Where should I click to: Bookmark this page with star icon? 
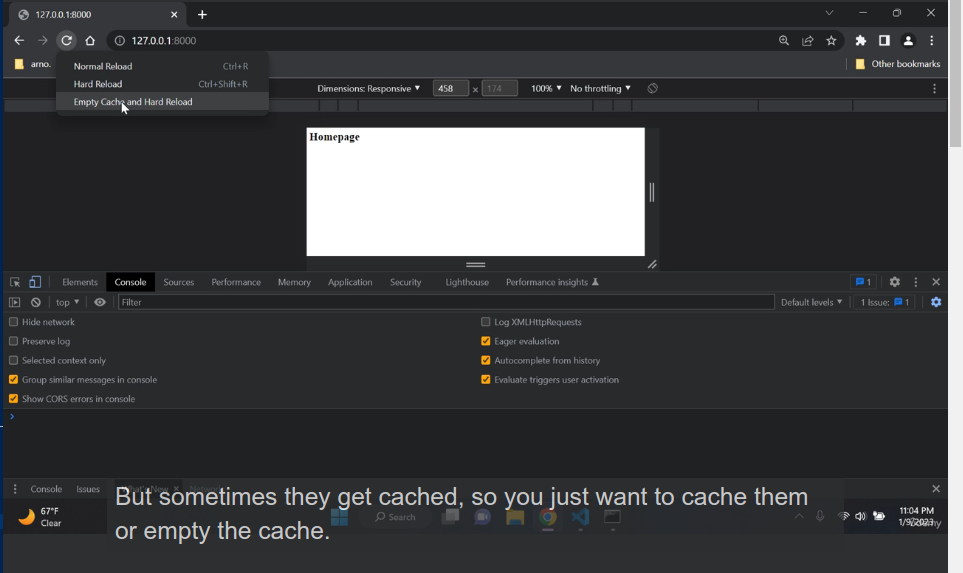point(831,41)
